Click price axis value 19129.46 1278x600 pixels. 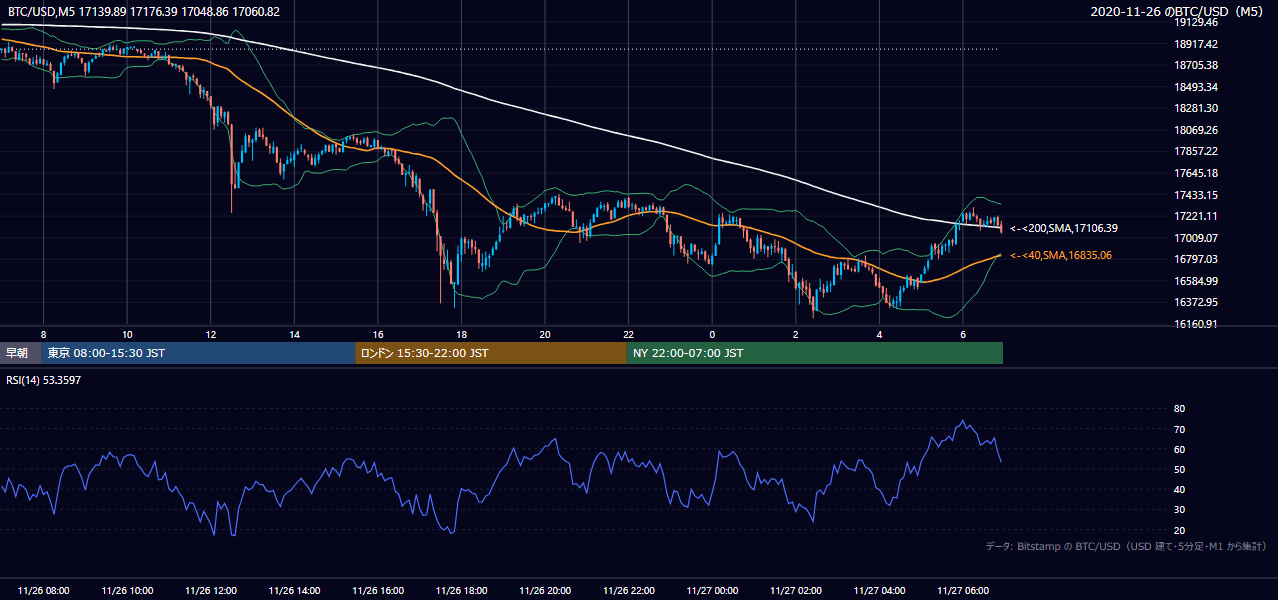[x=1195, y=22]
